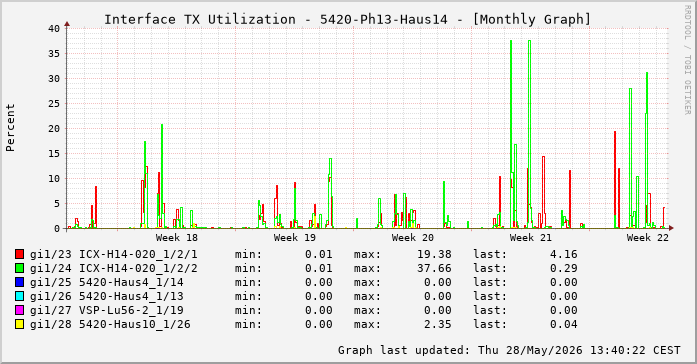Select legend text gi1/27 VSP-Lu56-2_1/19
Image resolution: width=697 pixels, height=364 pixels.
click(x=107, y=310)
